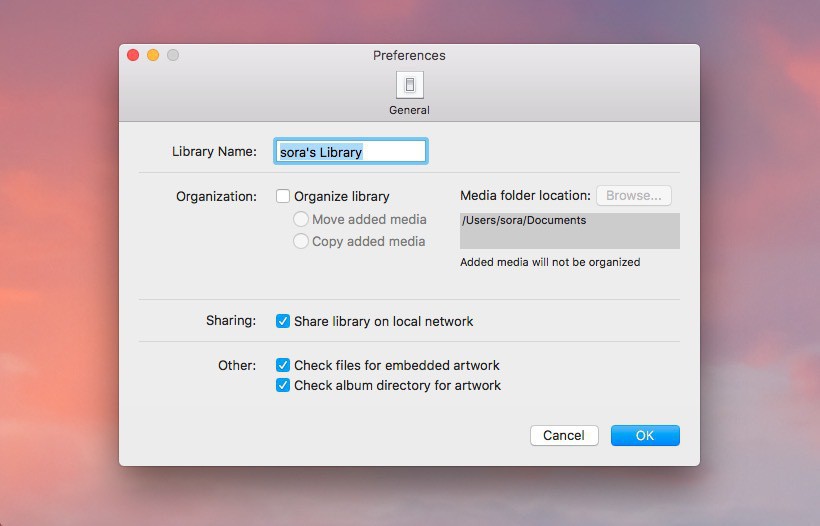
Task: Toggle Check album directory for artwork
Action: tap(283, 386)
